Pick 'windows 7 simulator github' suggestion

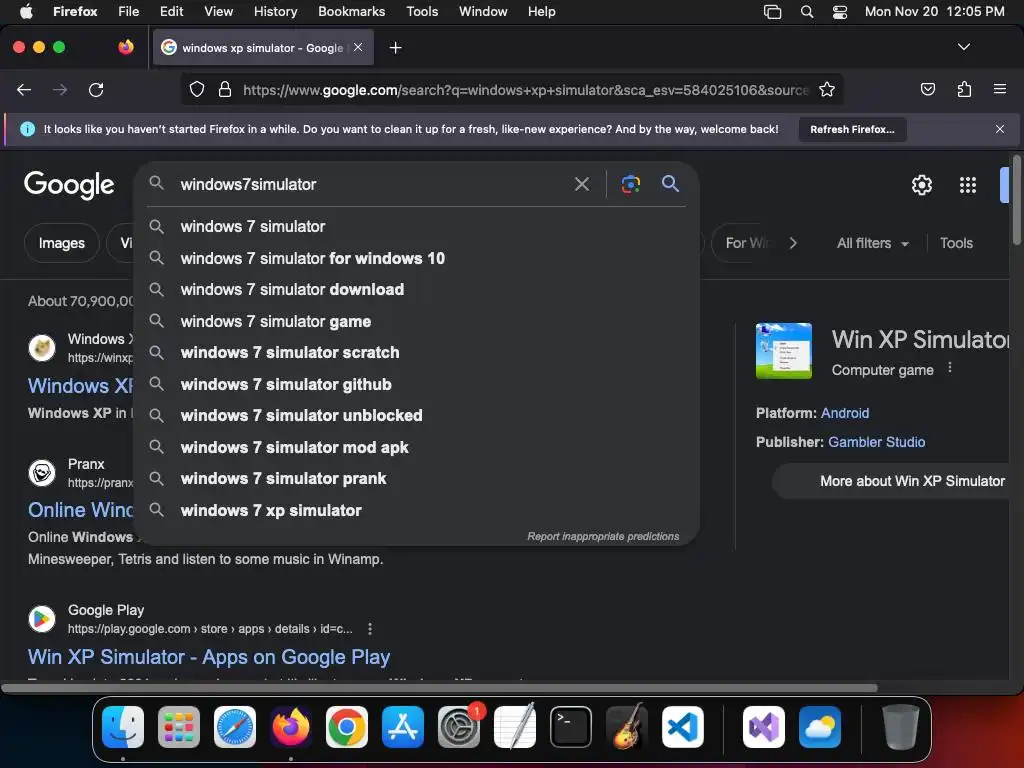pos(416,384)
